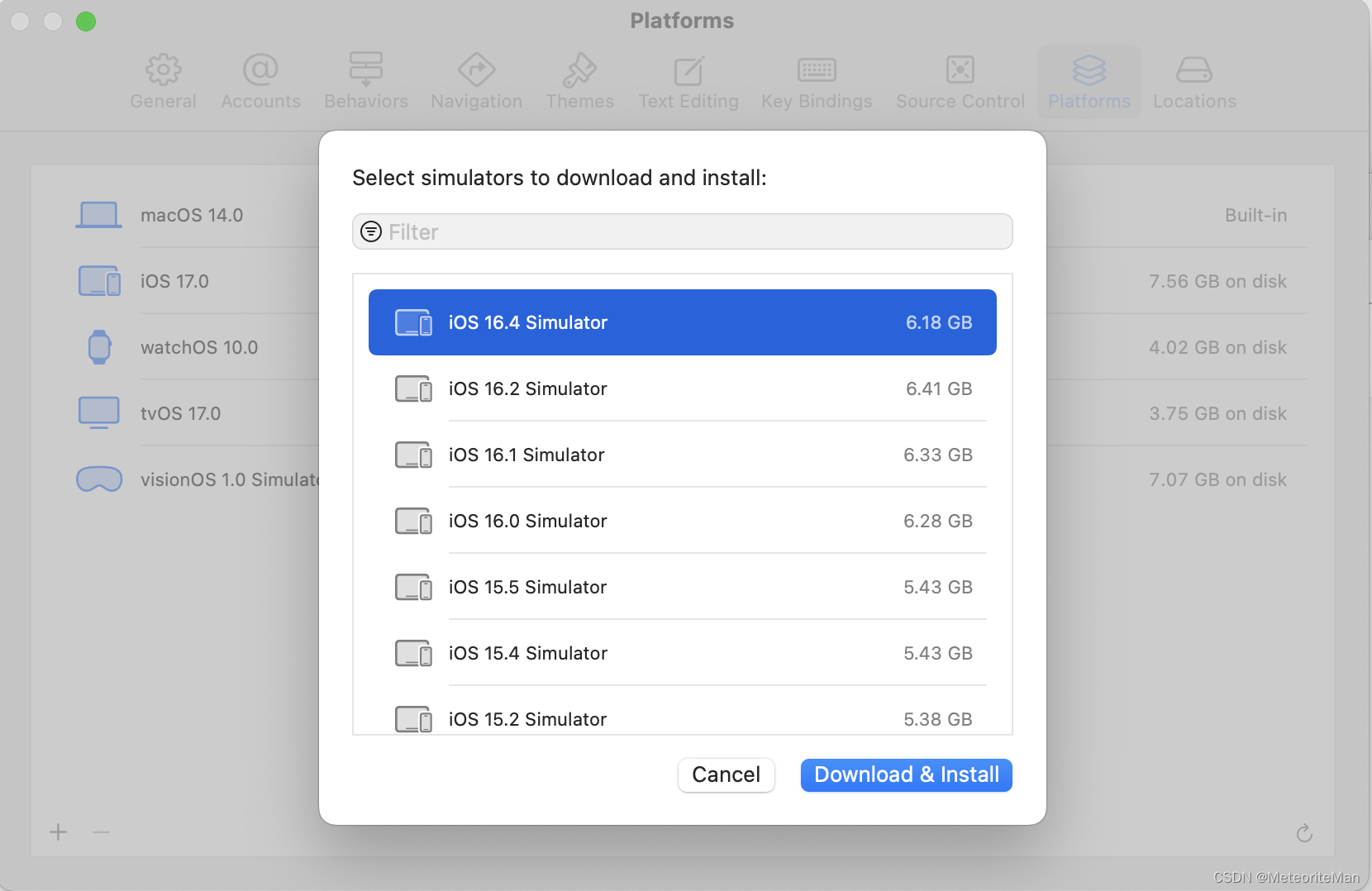Click the 6.33 GB size value
Screen dimensions: 1372x891
click(938, 455)
